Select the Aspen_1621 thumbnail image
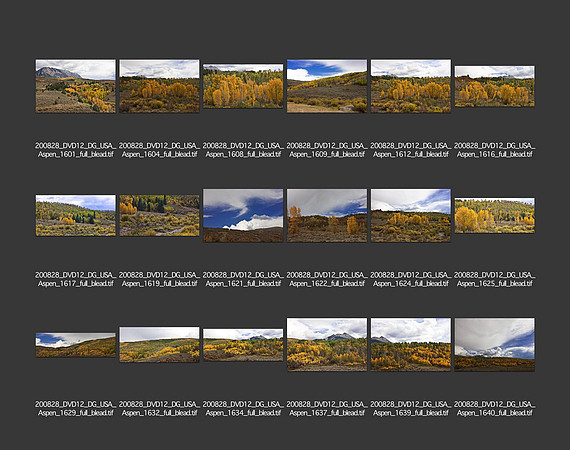The width and height of the screenshot is (570, 450). (243, 216)
